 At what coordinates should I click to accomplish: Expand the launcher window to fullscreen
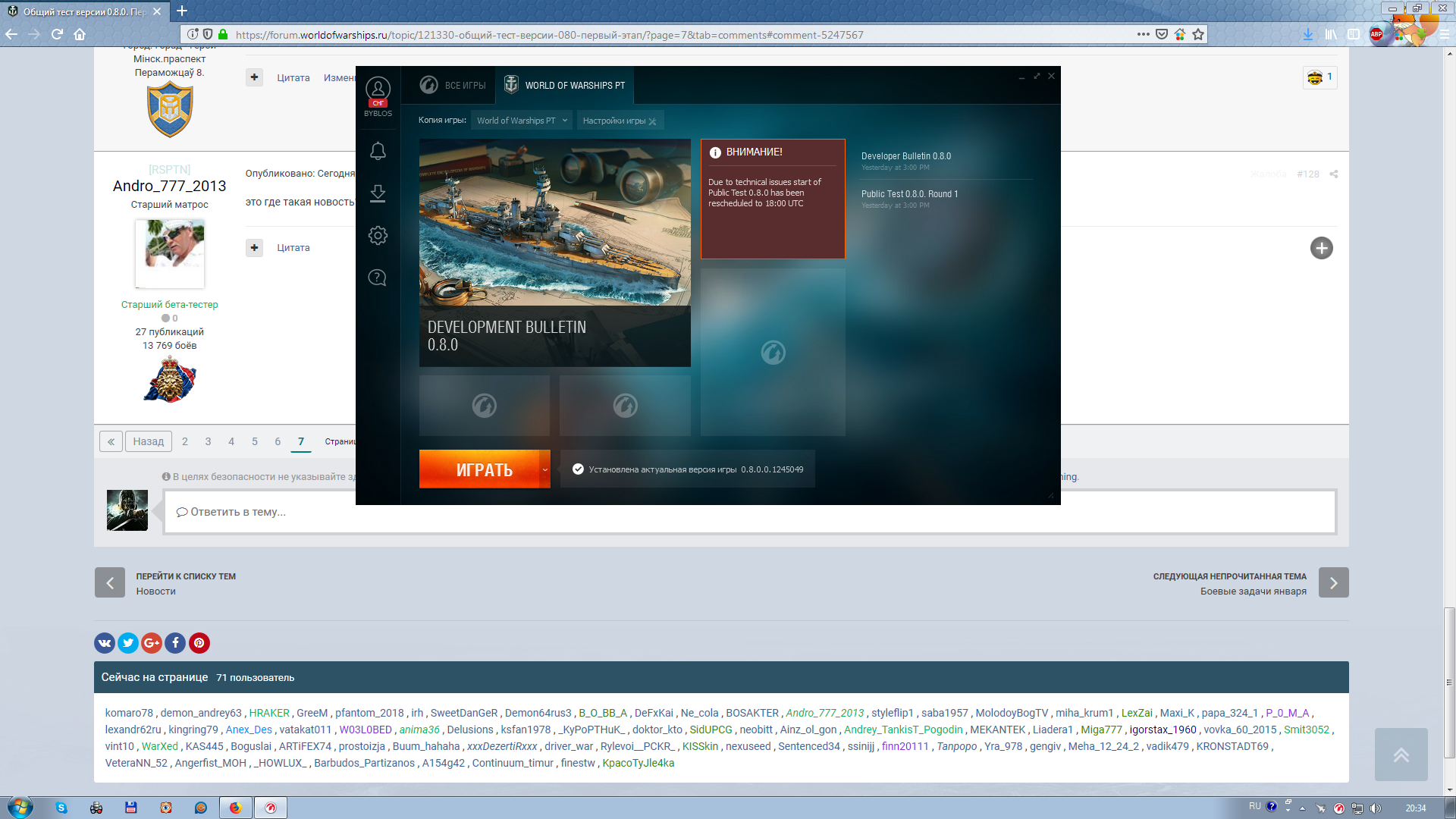tap(1037, 76)
